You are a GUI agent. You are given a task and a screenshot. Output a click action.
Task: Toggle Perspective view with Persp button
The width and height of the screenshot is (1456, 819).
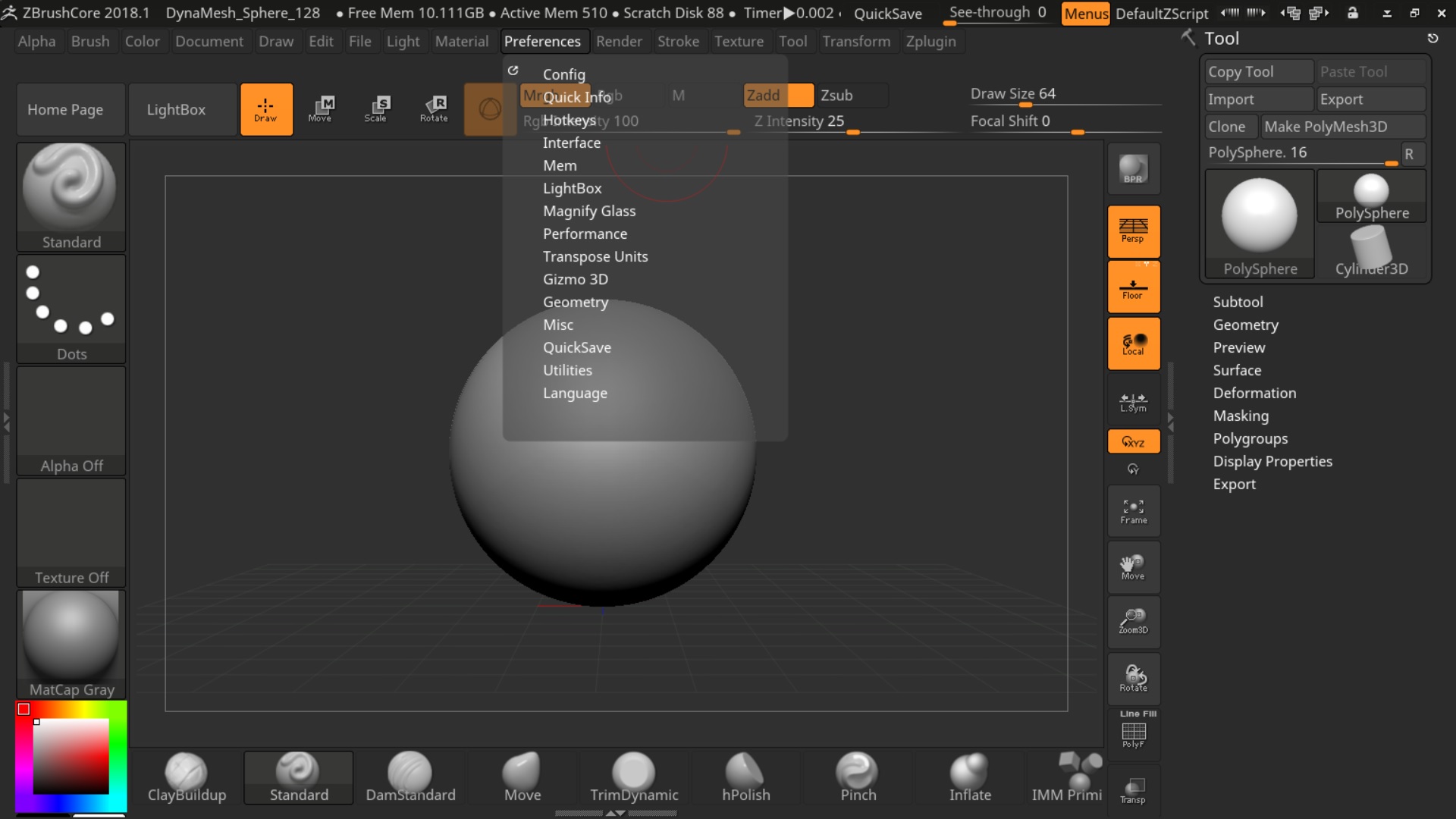(1134, 231)
